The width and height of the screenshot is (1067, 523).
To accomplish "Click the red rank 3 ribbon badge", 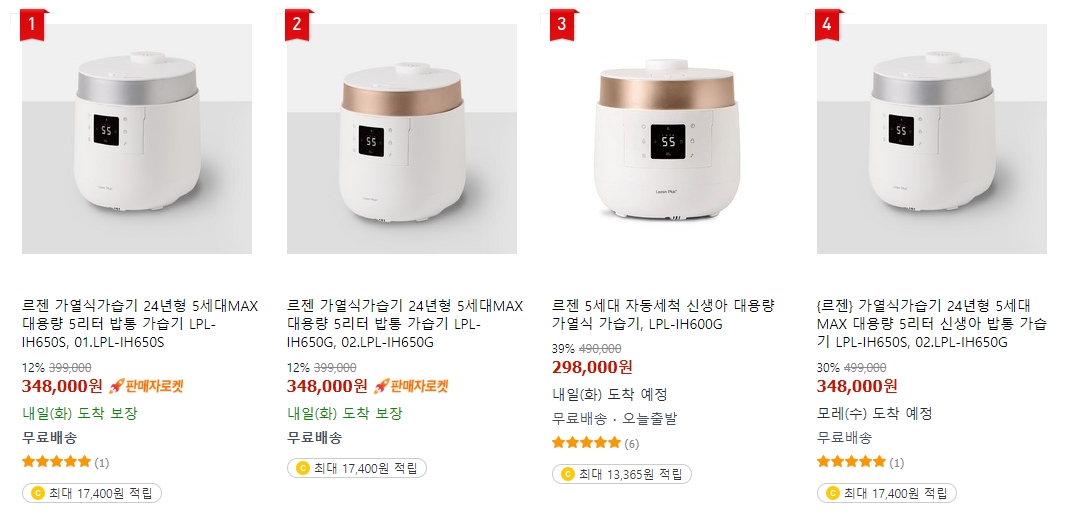I will [561, 25].
